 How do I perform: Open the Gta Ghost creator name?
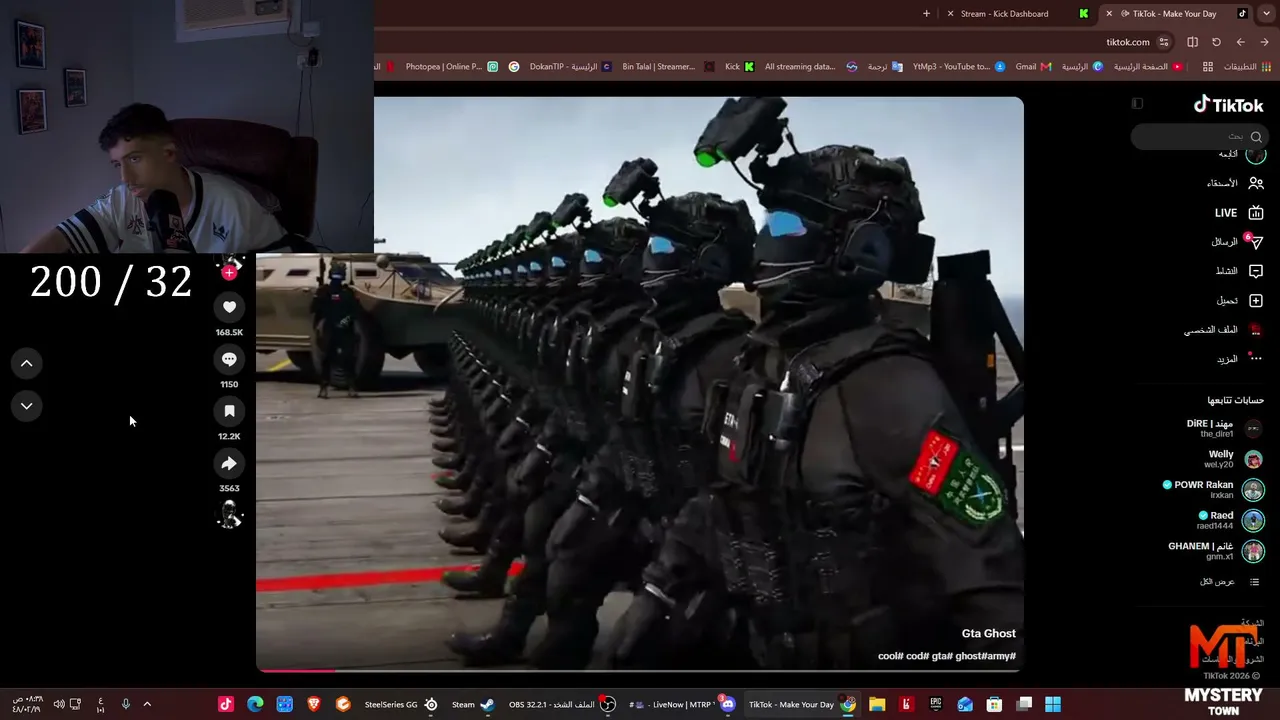(x=988, y=633)
